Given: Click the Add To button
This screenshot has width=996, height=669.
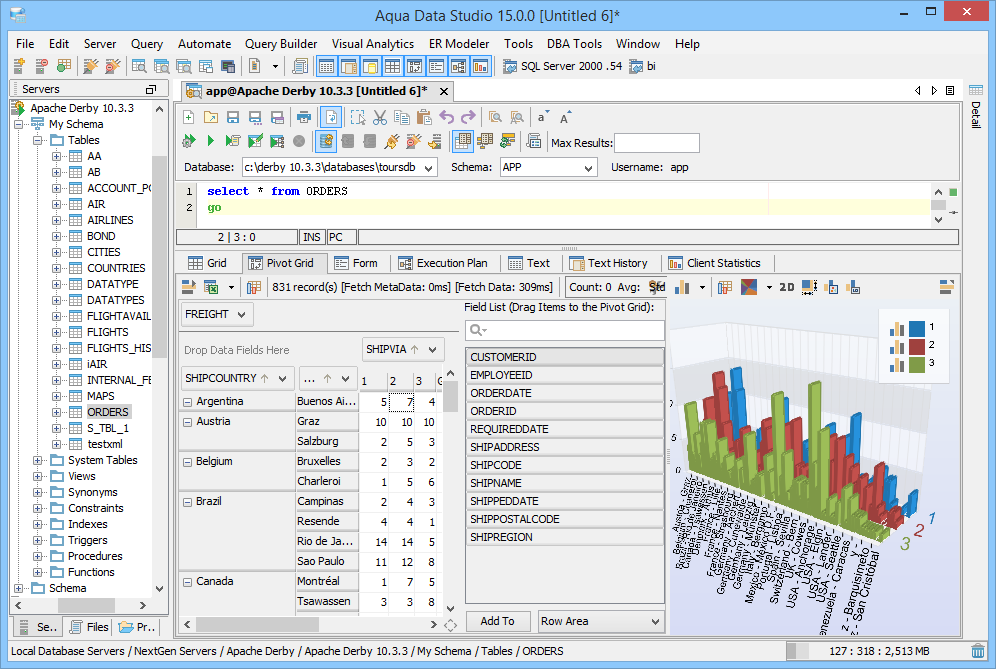Looking at the screenshot, I should (497, 621).
